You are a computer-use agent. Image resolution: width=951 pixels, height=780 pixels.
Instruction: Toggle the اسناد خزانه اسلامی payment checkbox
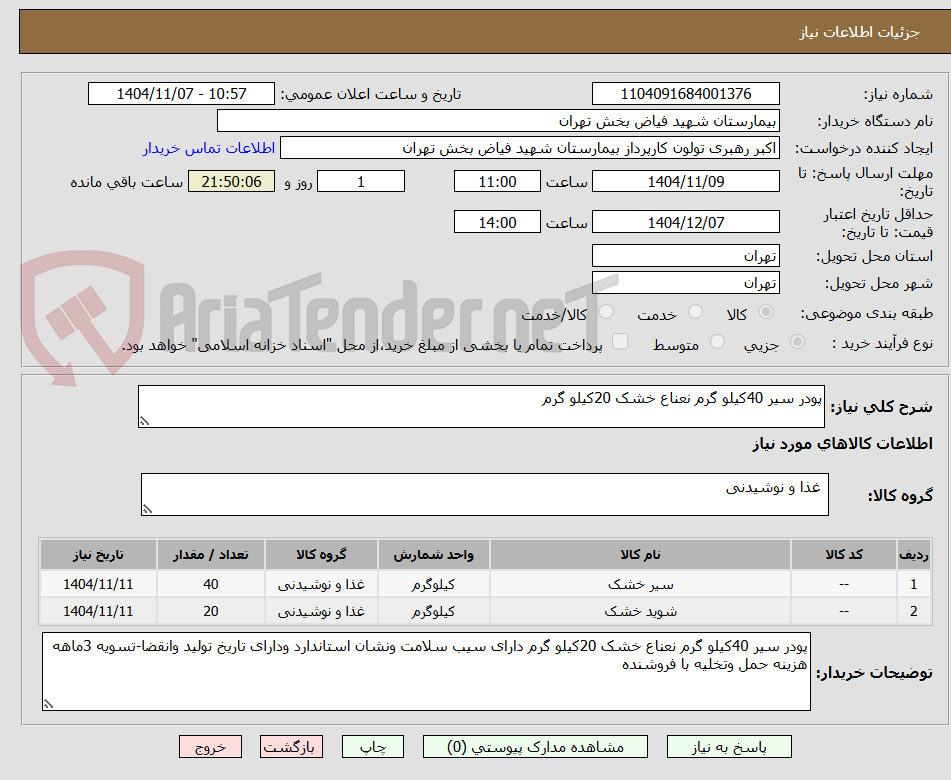pyautogui.click(x=620, y=341)
